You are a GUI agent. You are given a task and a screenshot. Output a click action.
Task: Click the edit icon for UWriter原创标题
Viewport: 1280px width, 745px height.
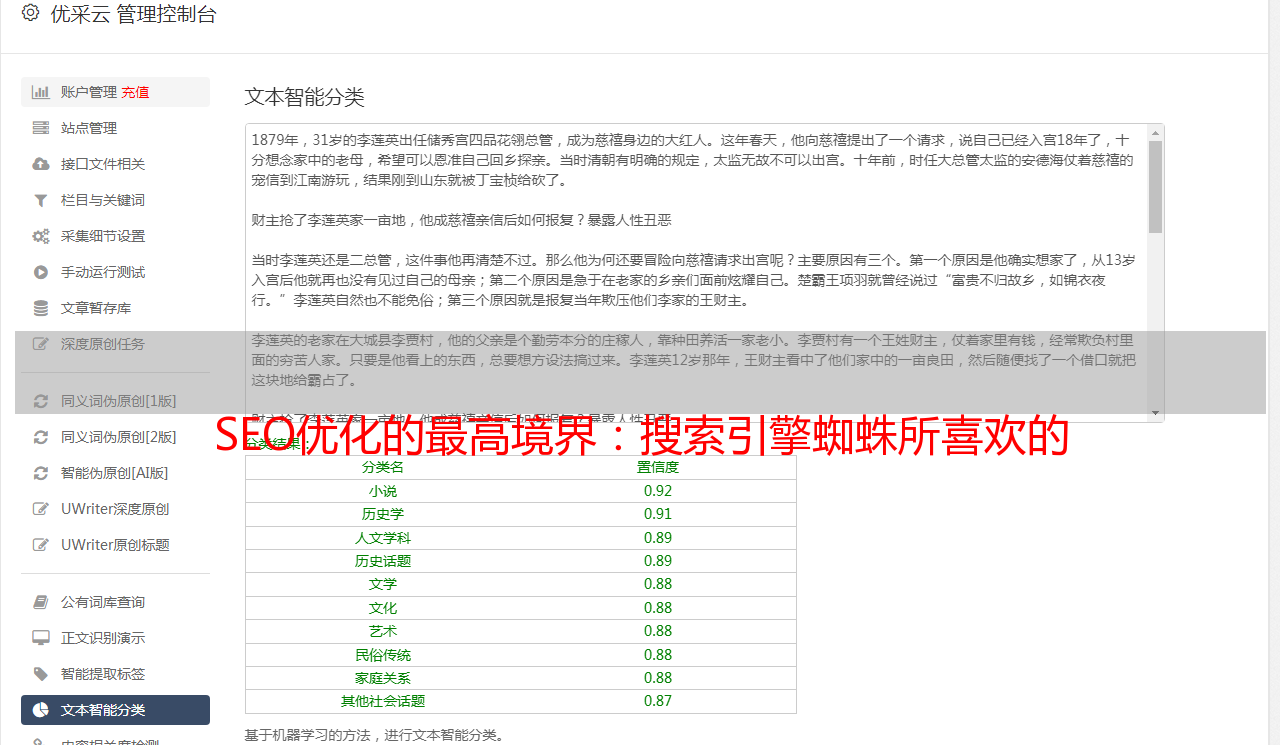pos(41,545)
